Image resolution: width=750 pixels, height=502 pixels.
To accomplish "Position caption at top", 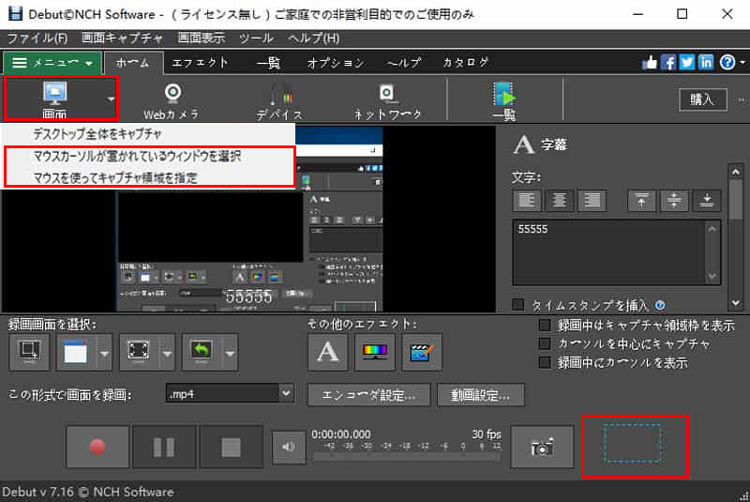I will pos(641,200).
